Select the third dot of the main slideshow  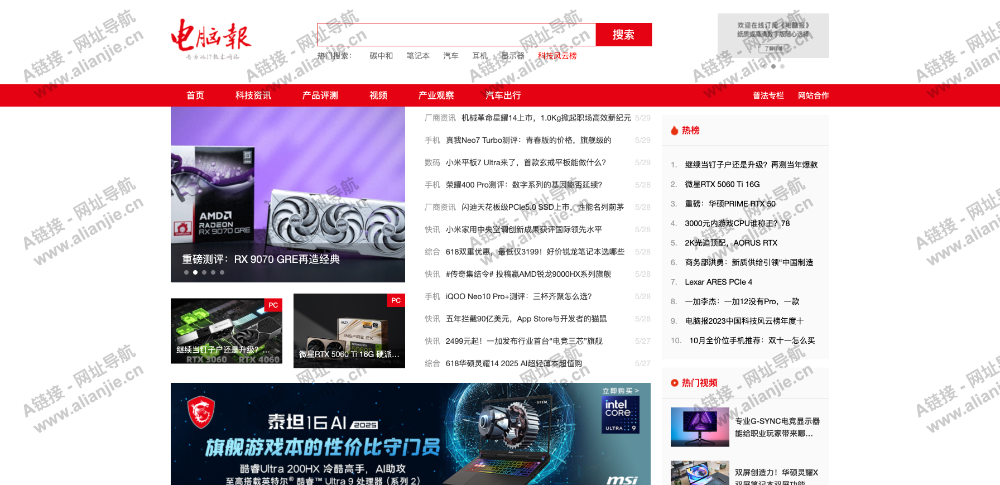pos(204,272)
